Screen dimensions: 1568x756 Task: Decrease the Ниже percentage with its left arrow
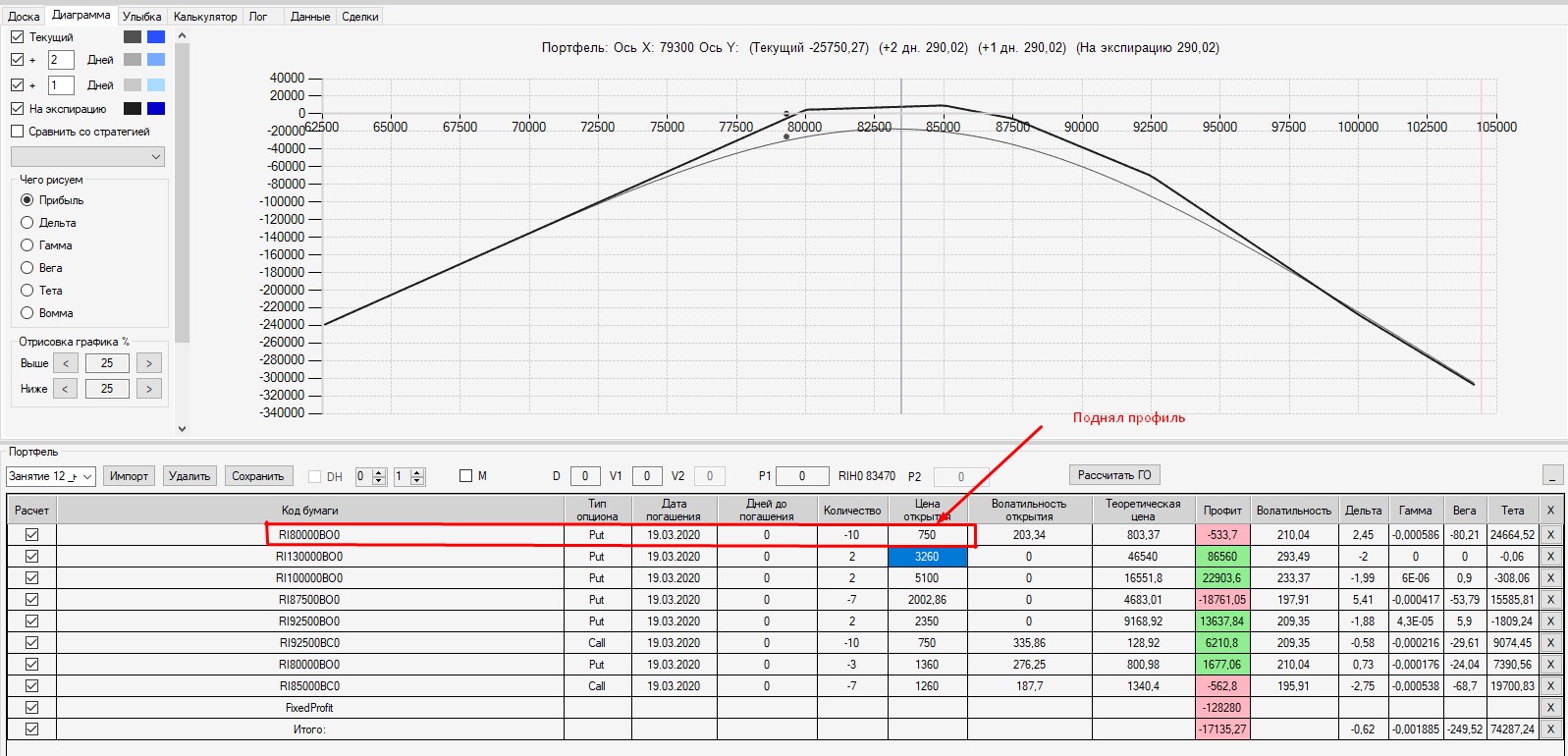pyautogui.click(x=66, y=389)
